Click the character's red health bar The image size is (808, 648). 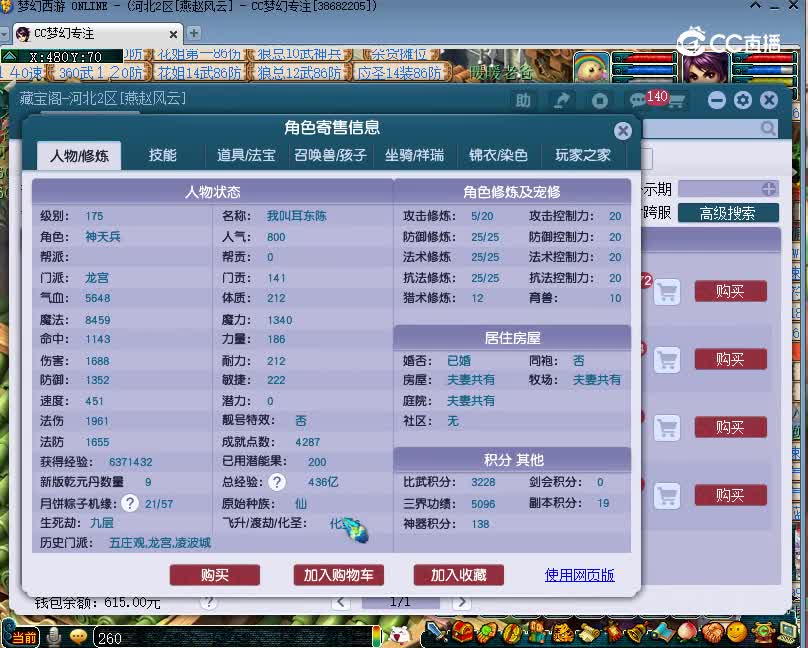coord(765,57)
